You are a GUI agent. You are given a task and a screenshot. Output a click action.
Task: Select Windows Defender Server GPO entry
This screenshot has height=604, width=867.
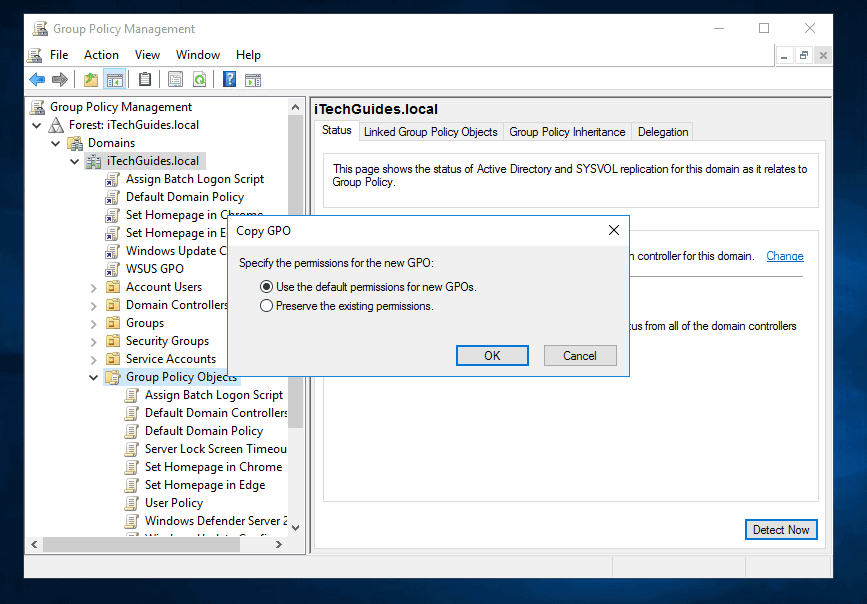216,521
